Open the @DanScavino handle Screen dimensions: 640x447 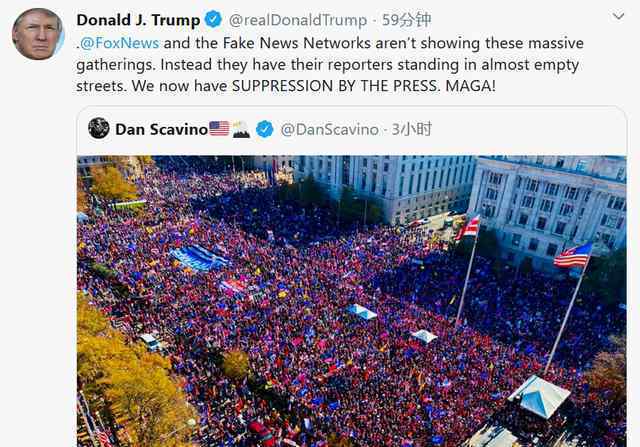[330, 129]
